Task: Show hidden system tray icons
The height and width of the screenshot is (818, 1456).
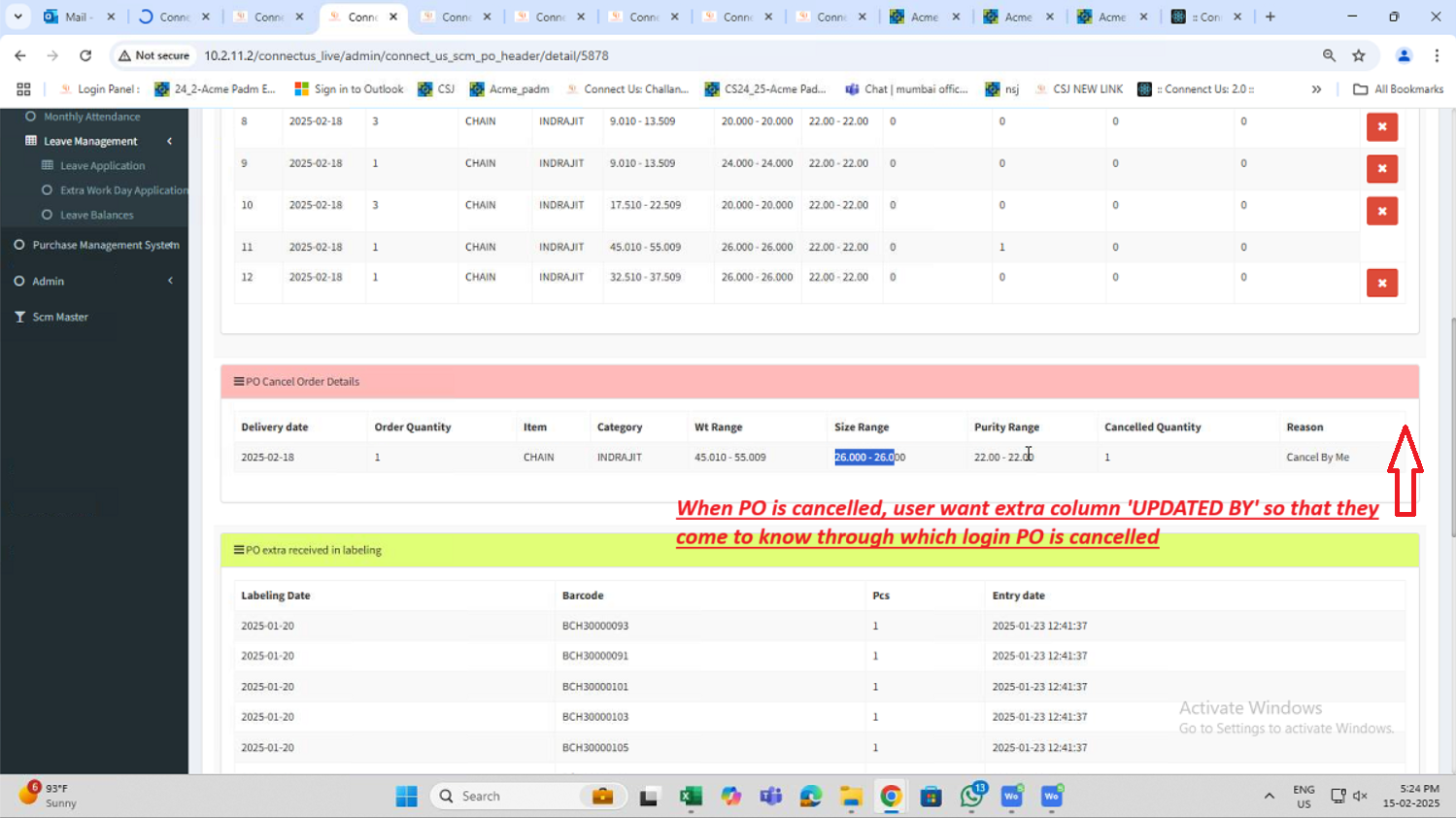Action: (x=1269, y=796)
